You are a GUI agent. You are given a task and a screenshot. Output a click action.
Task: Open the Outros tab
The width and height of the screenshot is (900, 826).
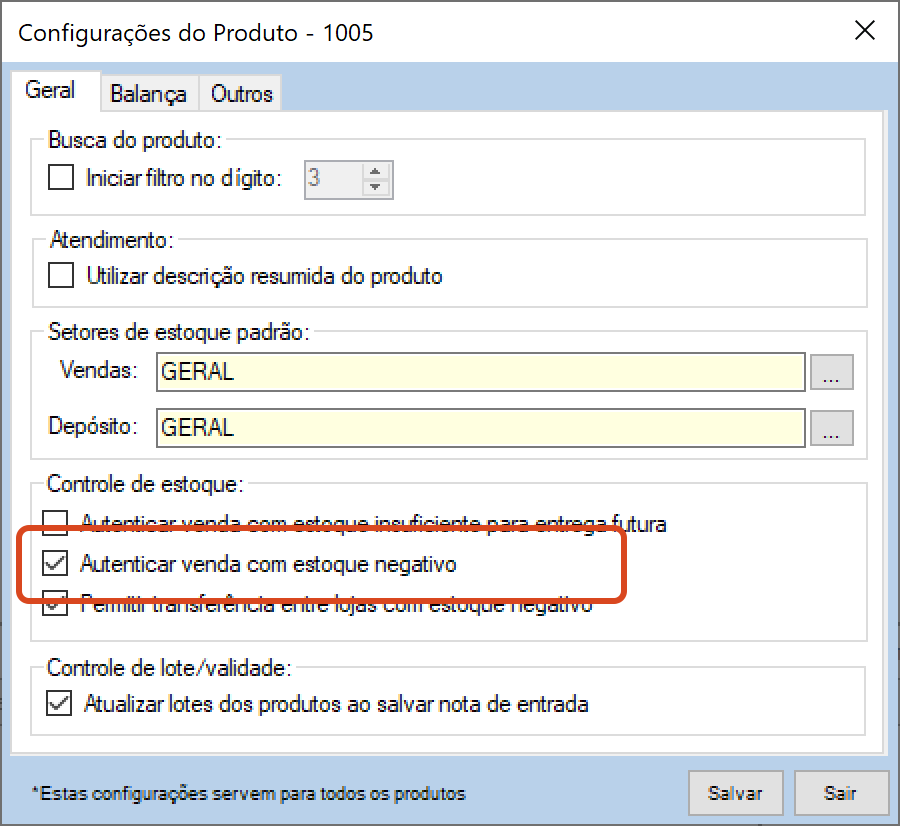[241, 94]
